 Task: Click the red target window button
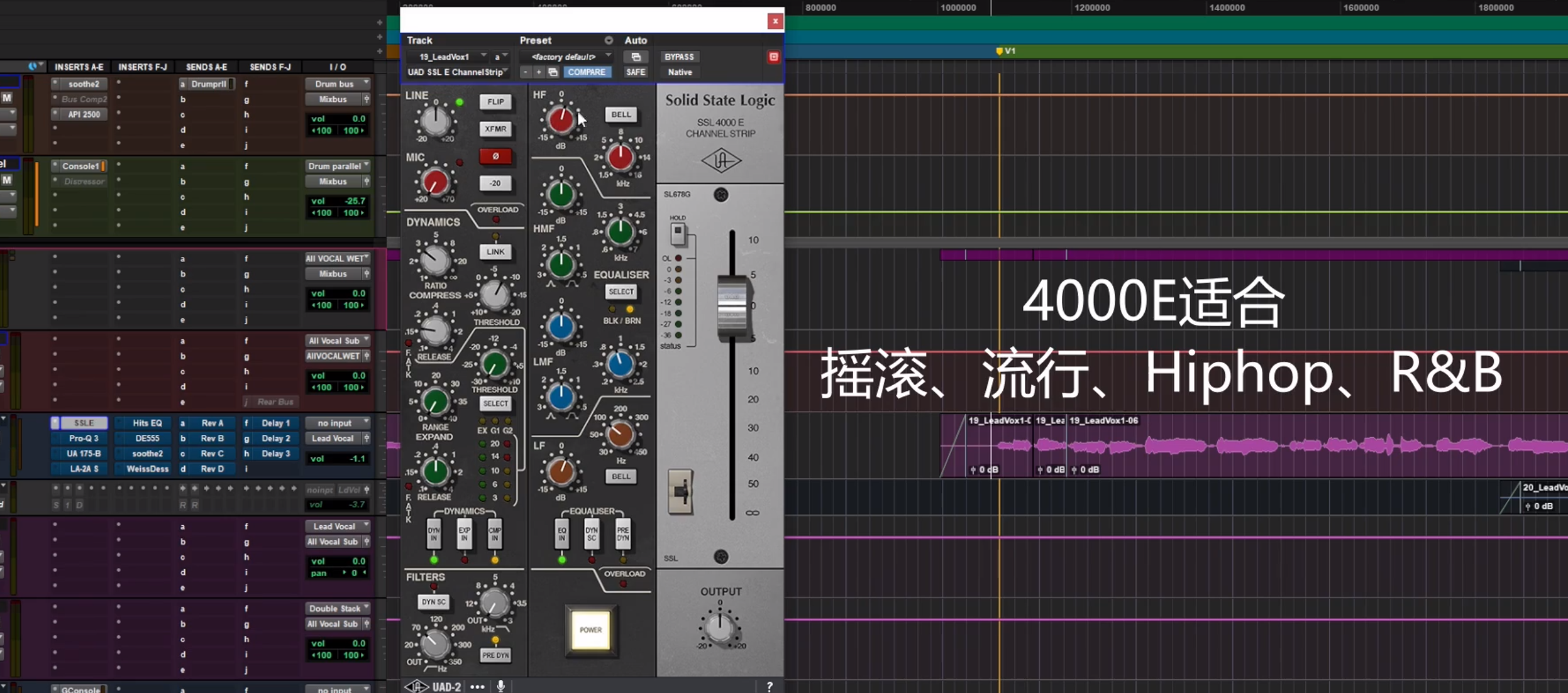(x=773, y=57)
